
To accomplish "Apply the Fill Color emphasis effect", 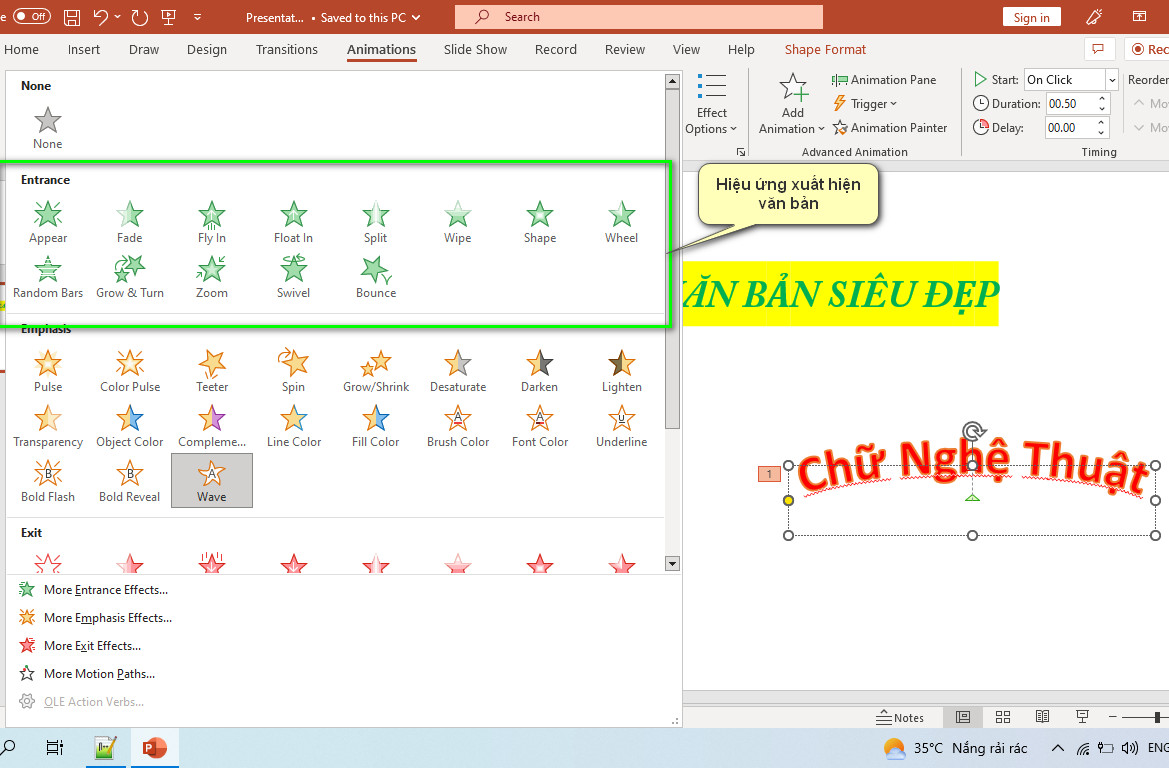I will (376, 427).
